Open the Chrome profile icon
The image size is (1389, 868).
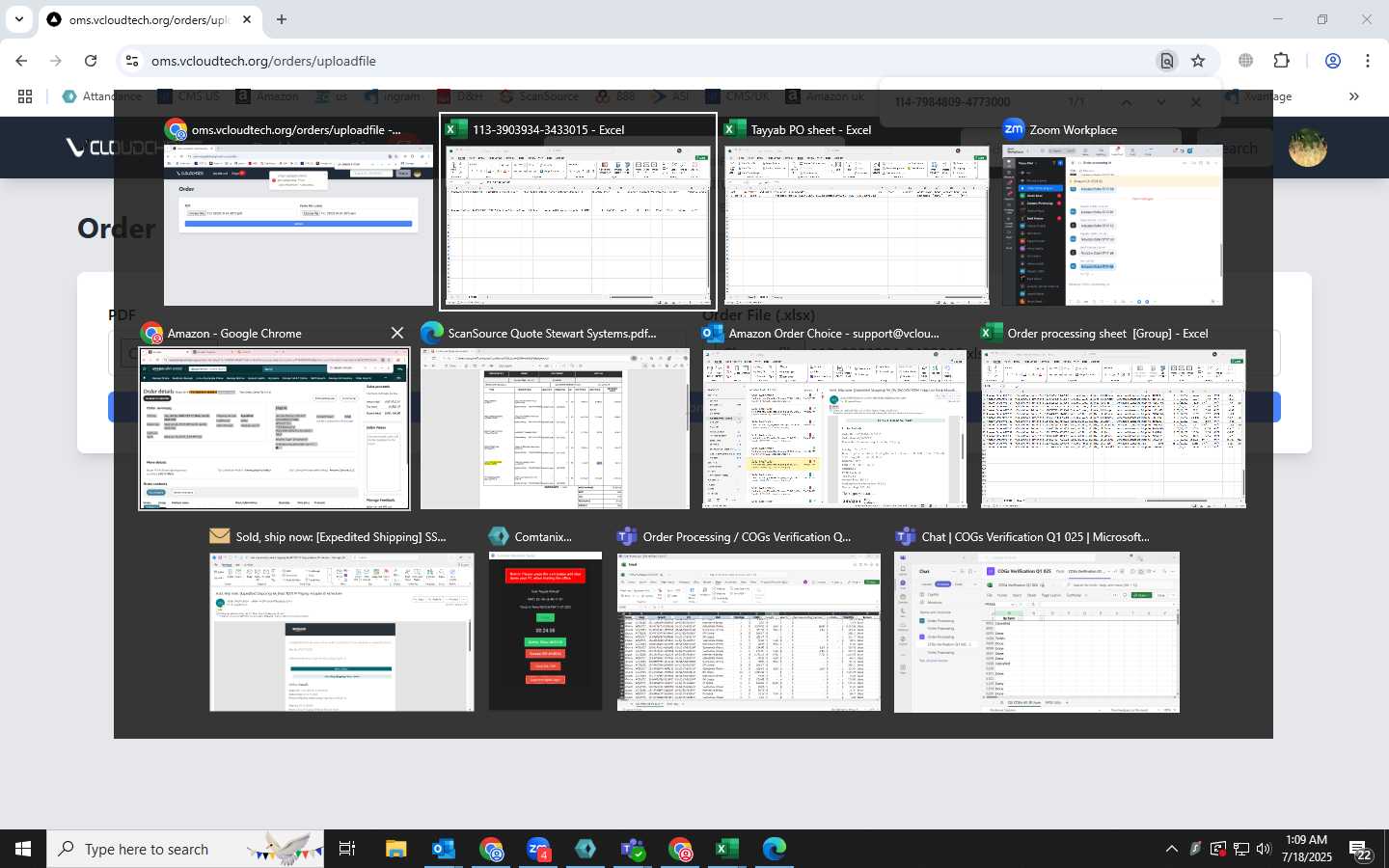(x=1333, y=61)
